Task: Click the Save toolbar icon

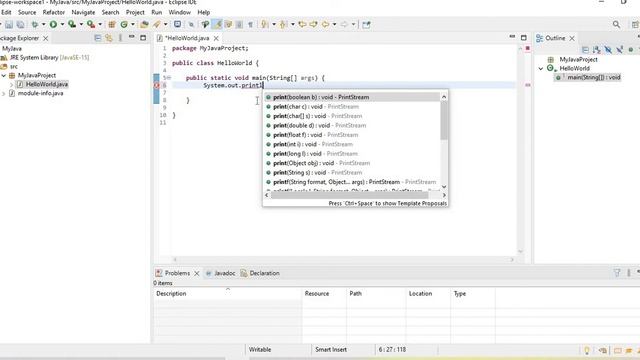Action: [9, 24]
